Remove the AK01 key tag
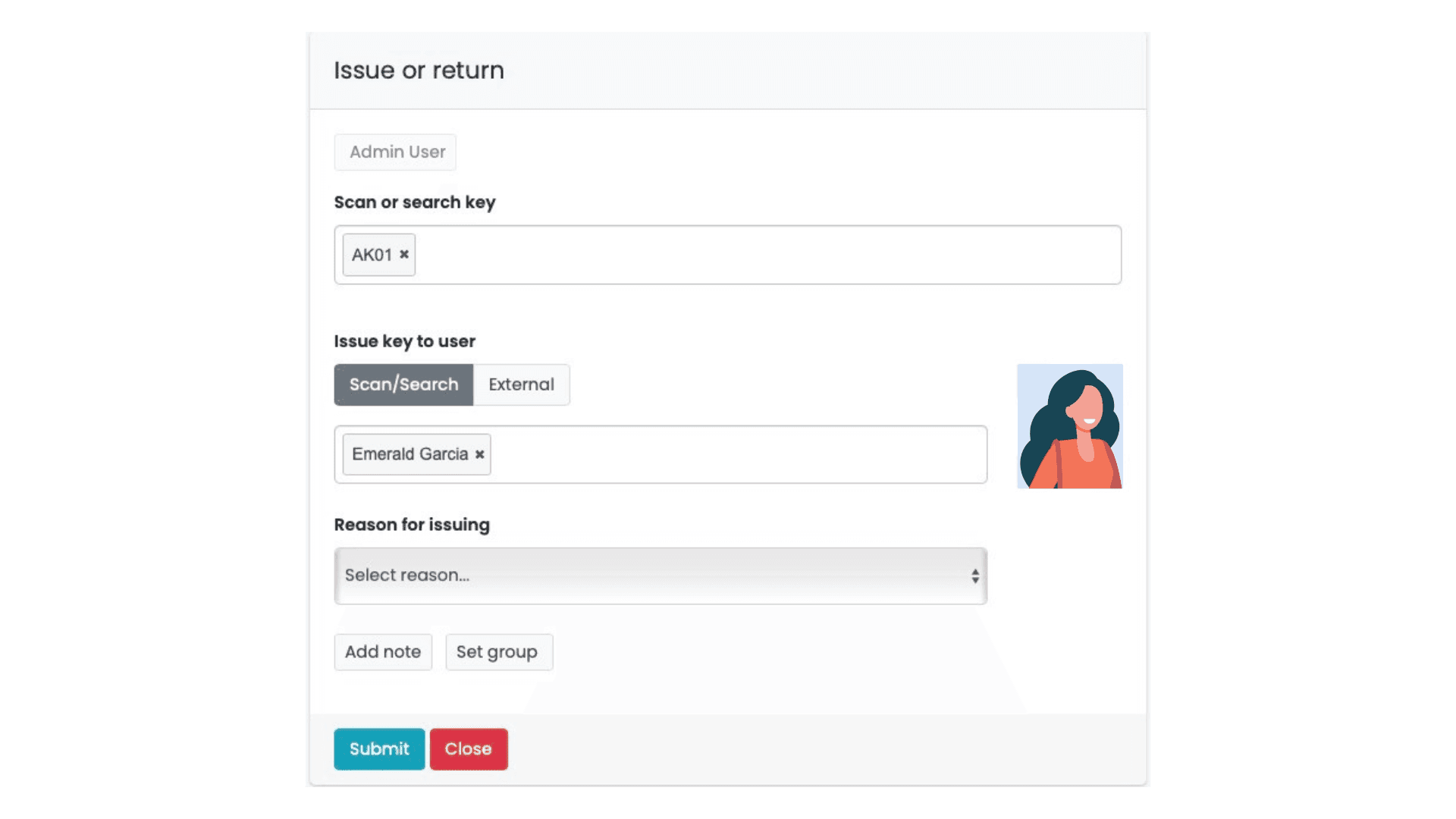The image size is (1456, 819). point(404,255)
